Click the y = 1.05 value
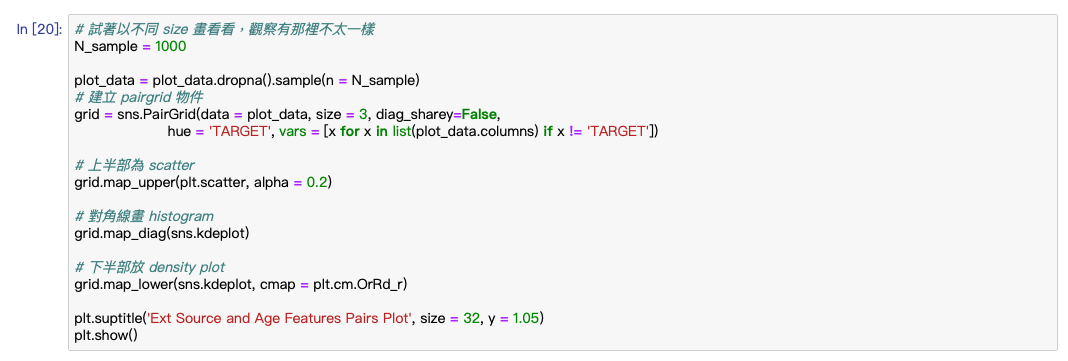This screenshot has height=361, width=1068. click(x=514, y=319)
